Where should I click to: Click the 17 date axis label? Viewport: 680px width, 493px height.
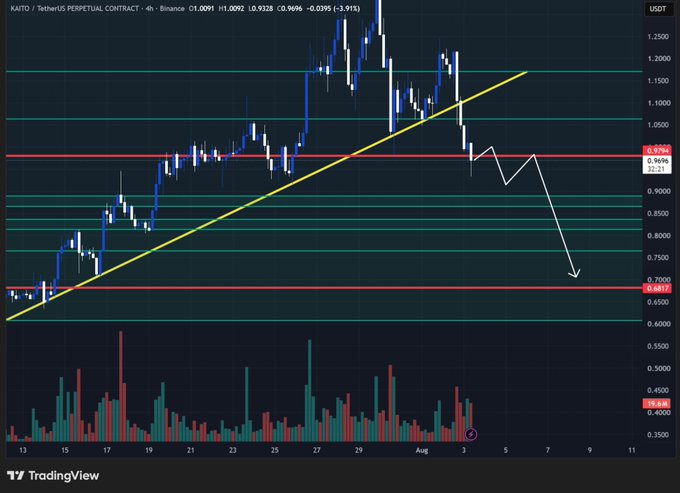pyautogui.click(x=107, y=450)
